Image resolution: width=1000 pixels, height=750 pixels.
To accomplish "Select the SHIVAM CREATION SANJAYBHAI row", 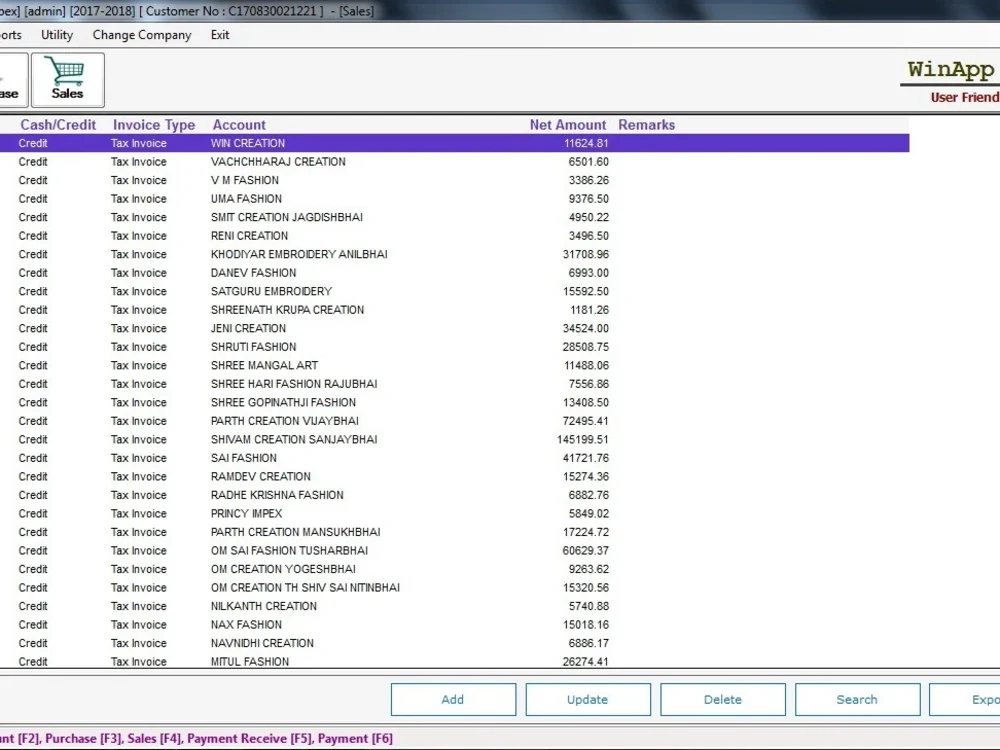I will click(x=454, y=439).
